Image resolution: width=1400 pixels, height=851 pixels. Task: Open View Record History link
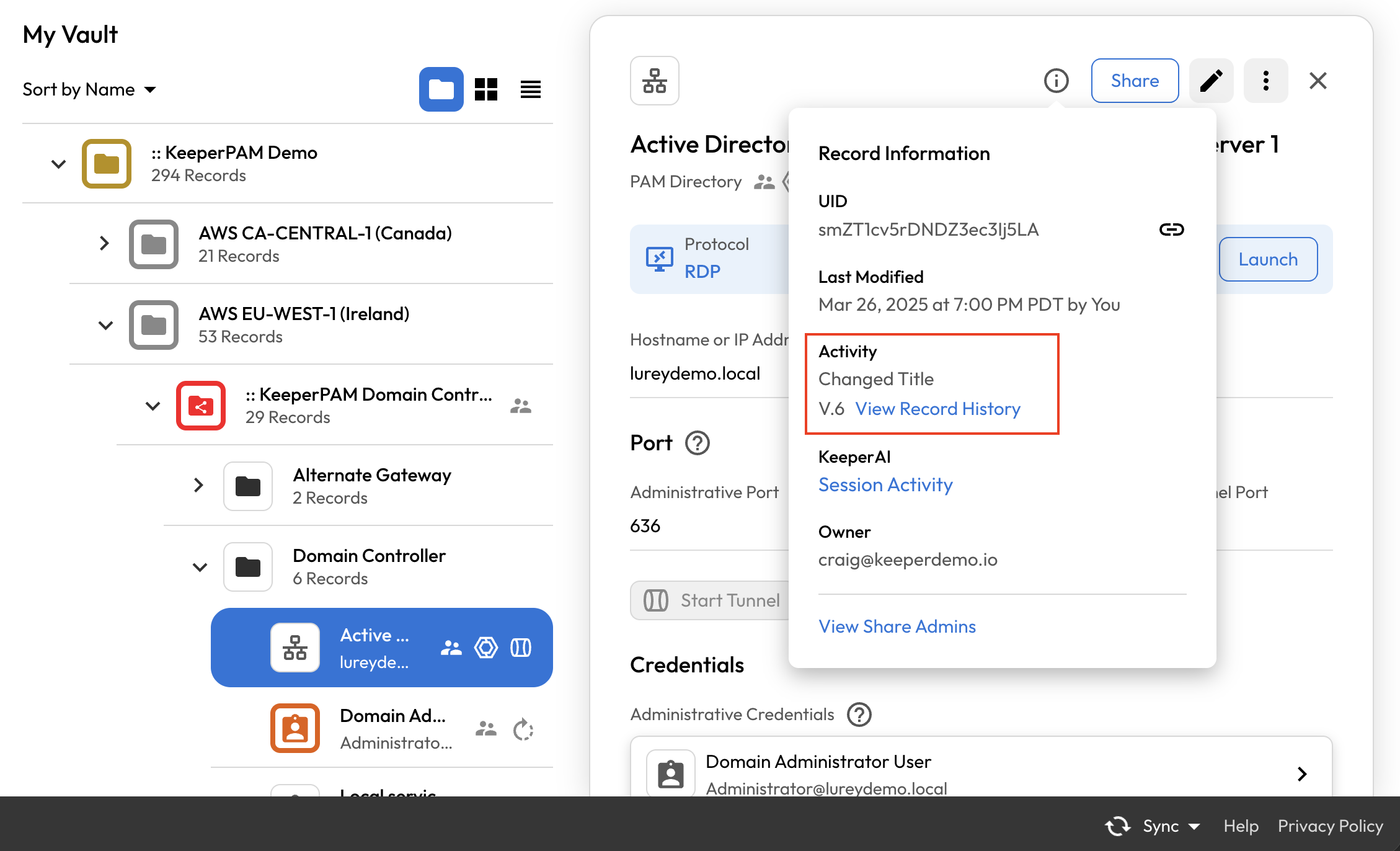(x=937, y=409)
